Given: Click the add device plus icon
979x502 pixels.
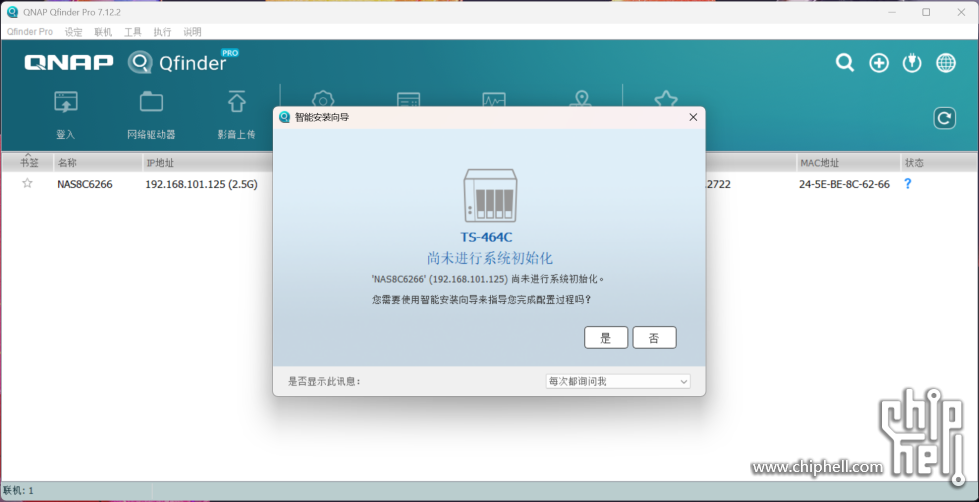Looking at the screenshot, I should [879, 62].
